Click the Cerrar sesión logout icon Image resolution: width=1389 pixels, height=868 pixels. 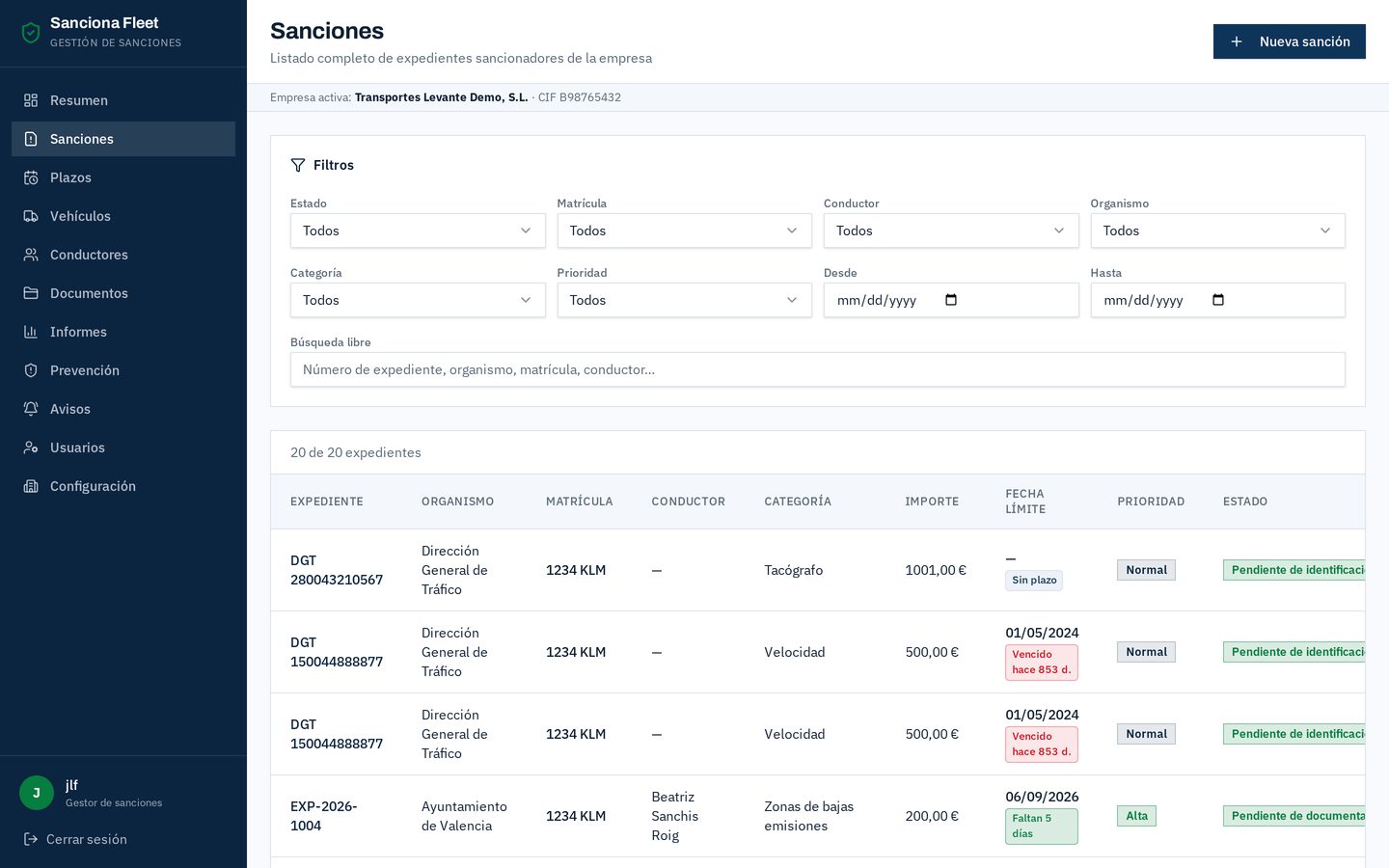coord(31,839)
